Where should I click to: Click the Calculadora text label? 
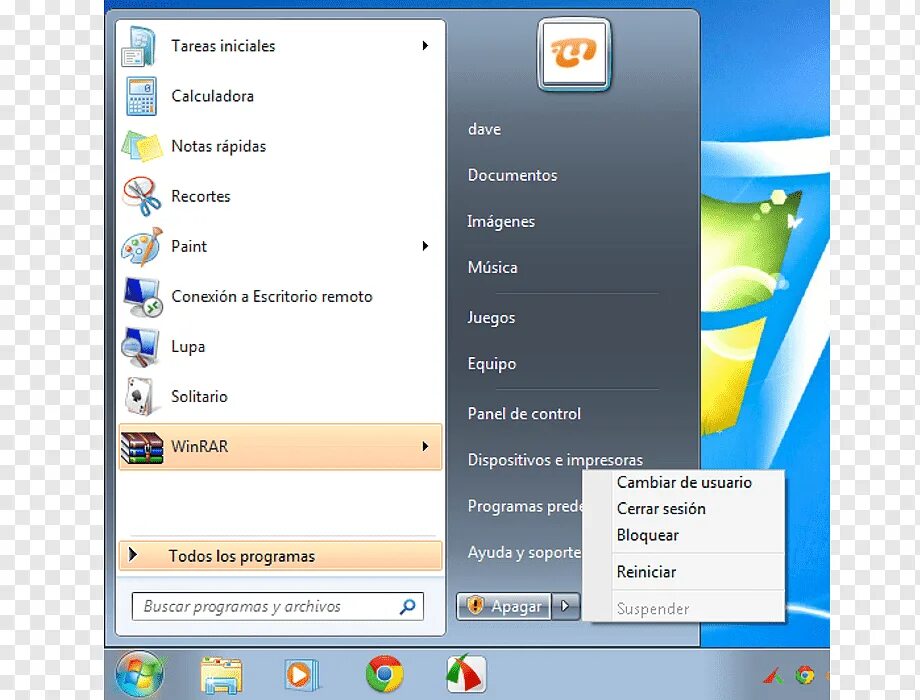tap(212, 96)
